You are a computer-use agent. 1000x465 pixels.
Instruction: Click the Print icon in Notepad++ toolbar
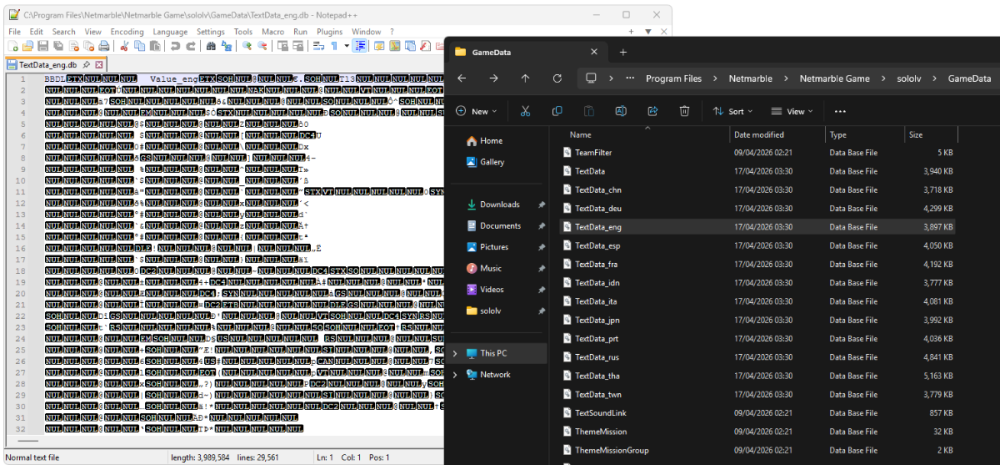[x=103, y=46]
